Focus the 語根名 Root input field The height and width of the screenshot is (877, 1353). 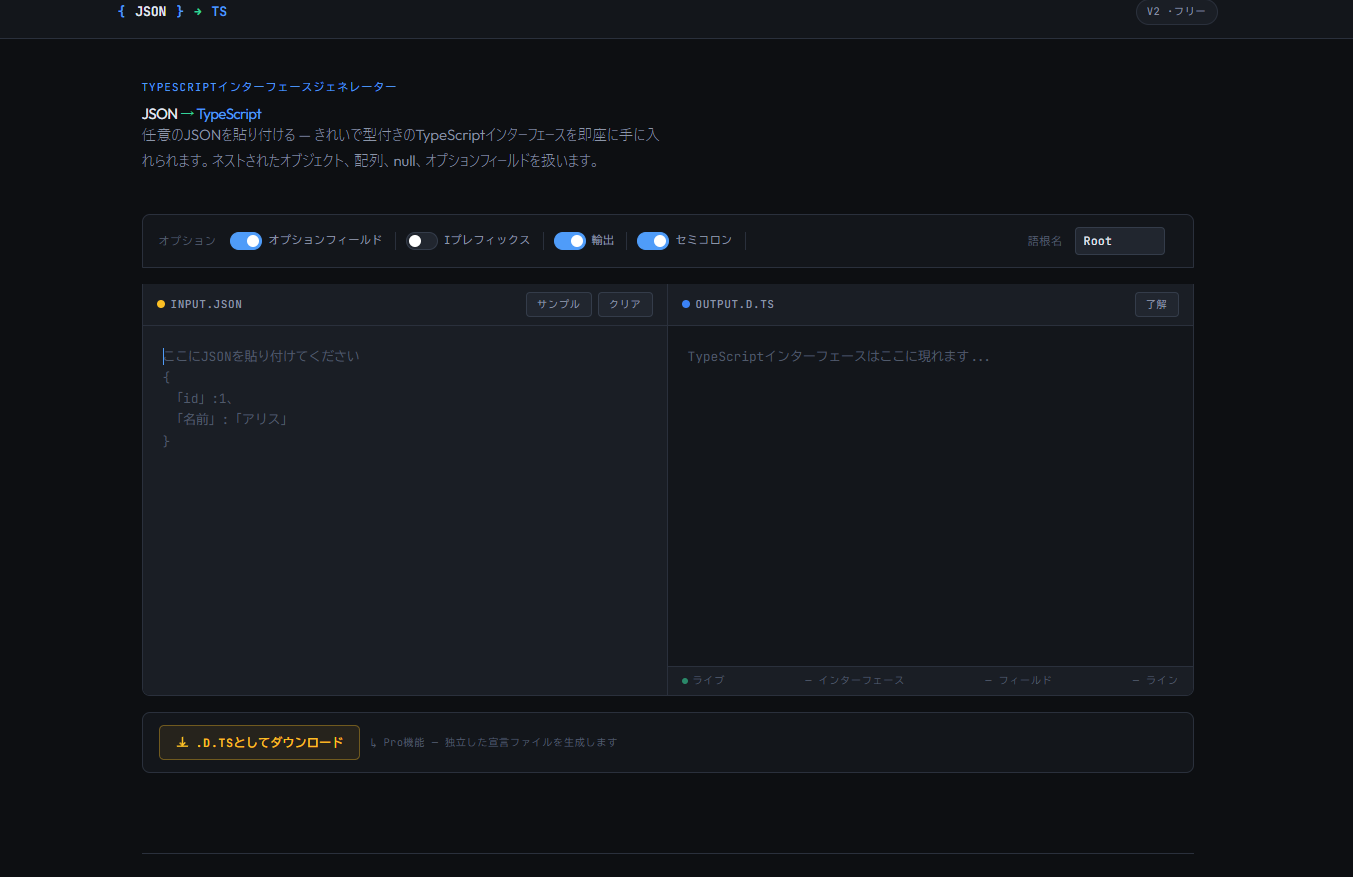[1119, 241]
